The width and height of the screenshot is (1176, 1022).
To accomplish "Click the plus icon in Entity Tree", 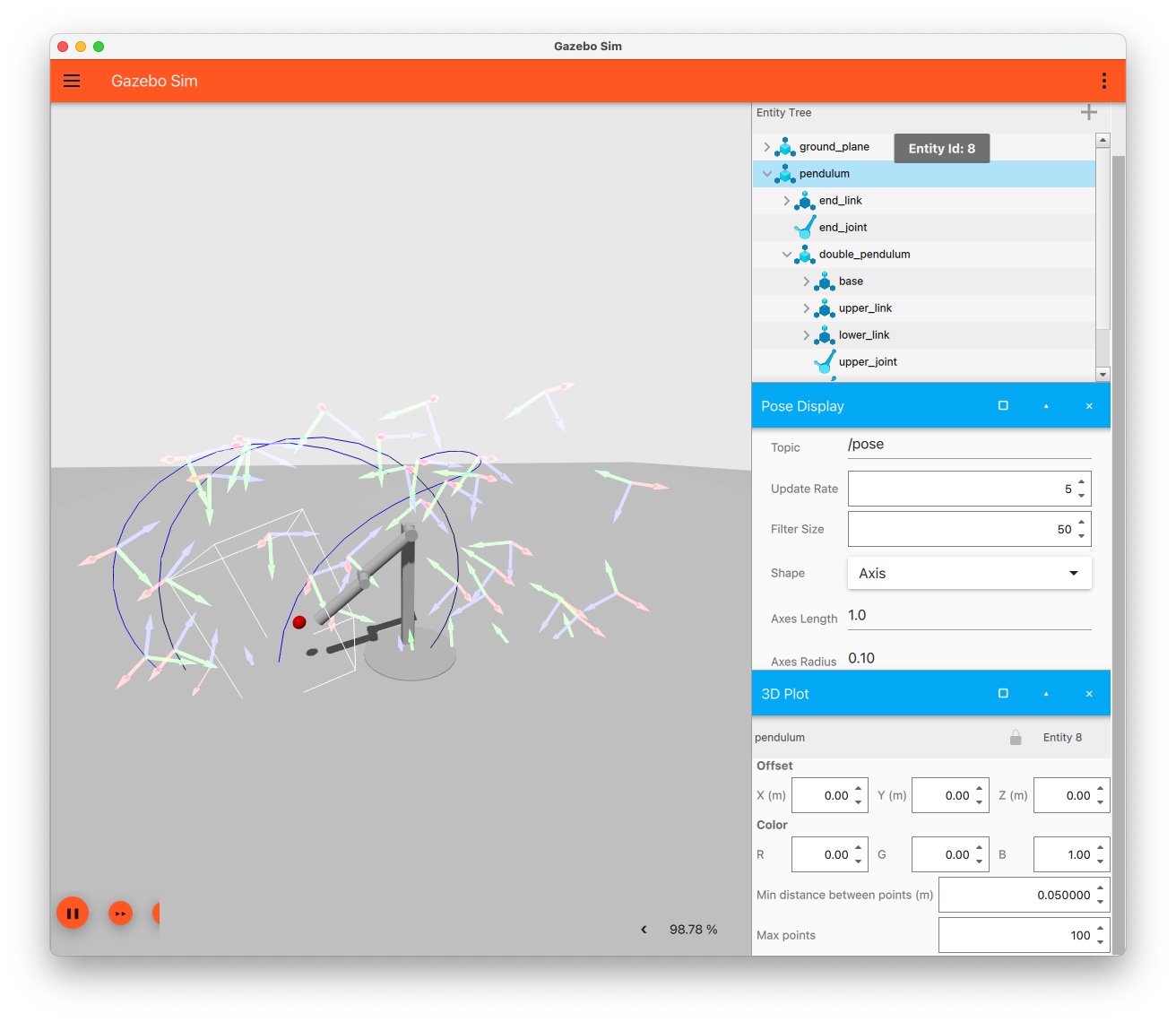I will pos(1088,112).
